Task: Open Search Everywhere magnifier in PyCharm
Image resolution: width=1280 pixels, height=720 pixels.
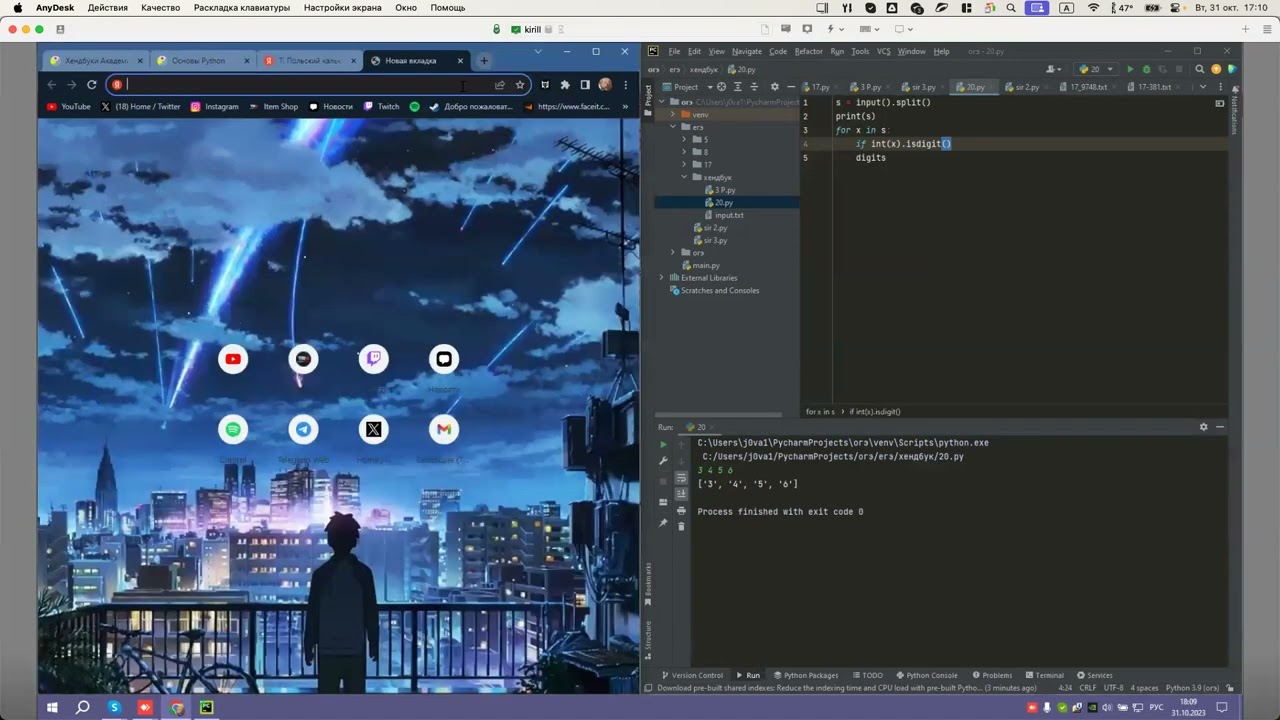Action: (x=1200, y=69)
